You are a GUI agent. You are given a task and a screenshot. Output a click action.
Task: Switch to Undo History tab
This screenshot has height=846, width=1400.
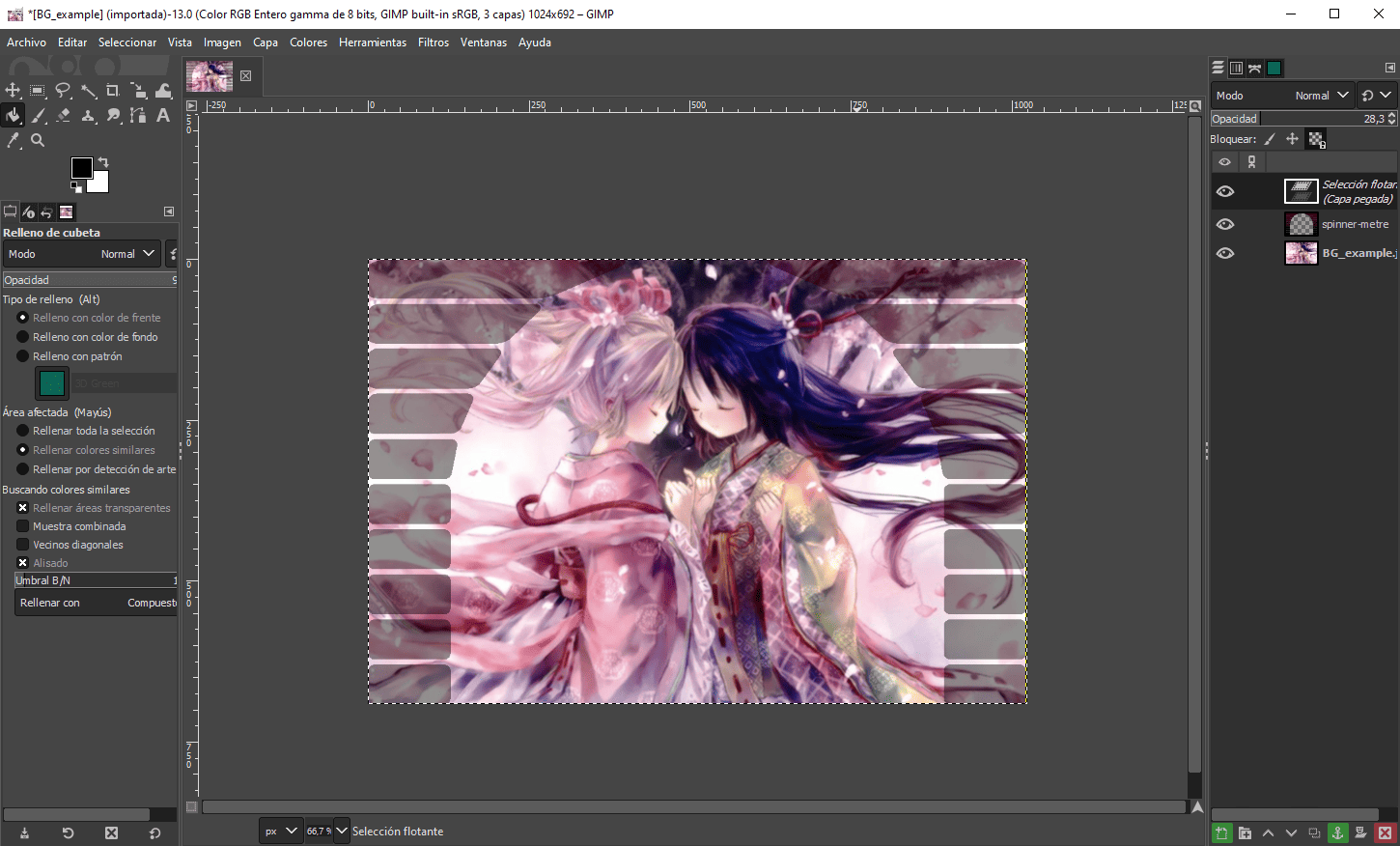point(46,211)
